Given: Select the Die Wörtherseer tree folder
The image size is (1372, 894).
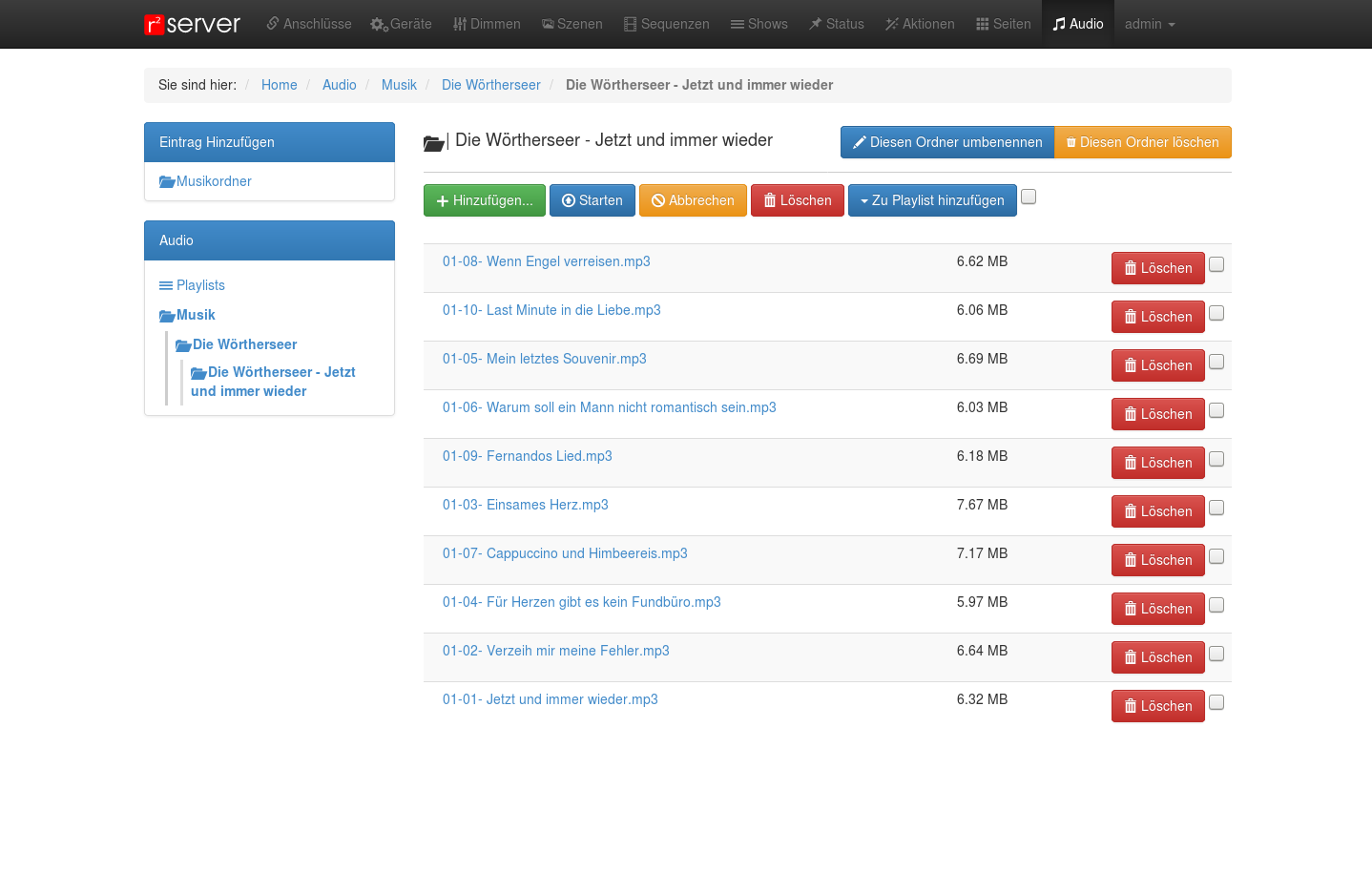Looking at the screenshot, I should [x=244, y=344].
